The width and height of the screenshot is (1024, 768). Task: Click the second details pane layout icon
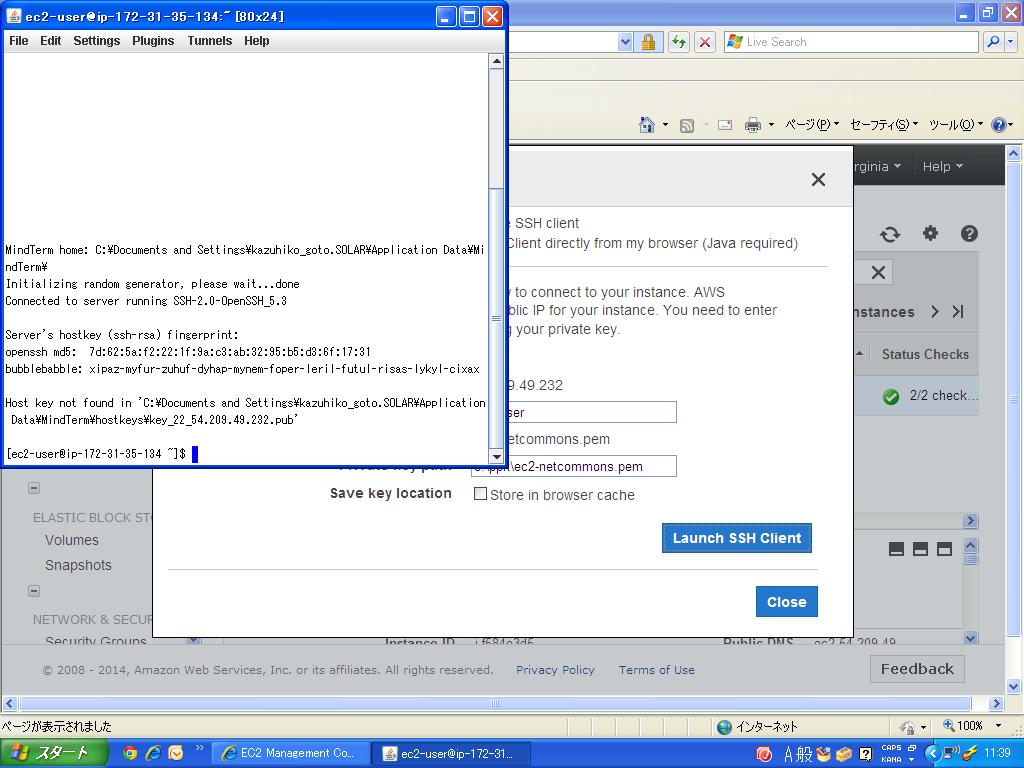(x=920, y=549)
